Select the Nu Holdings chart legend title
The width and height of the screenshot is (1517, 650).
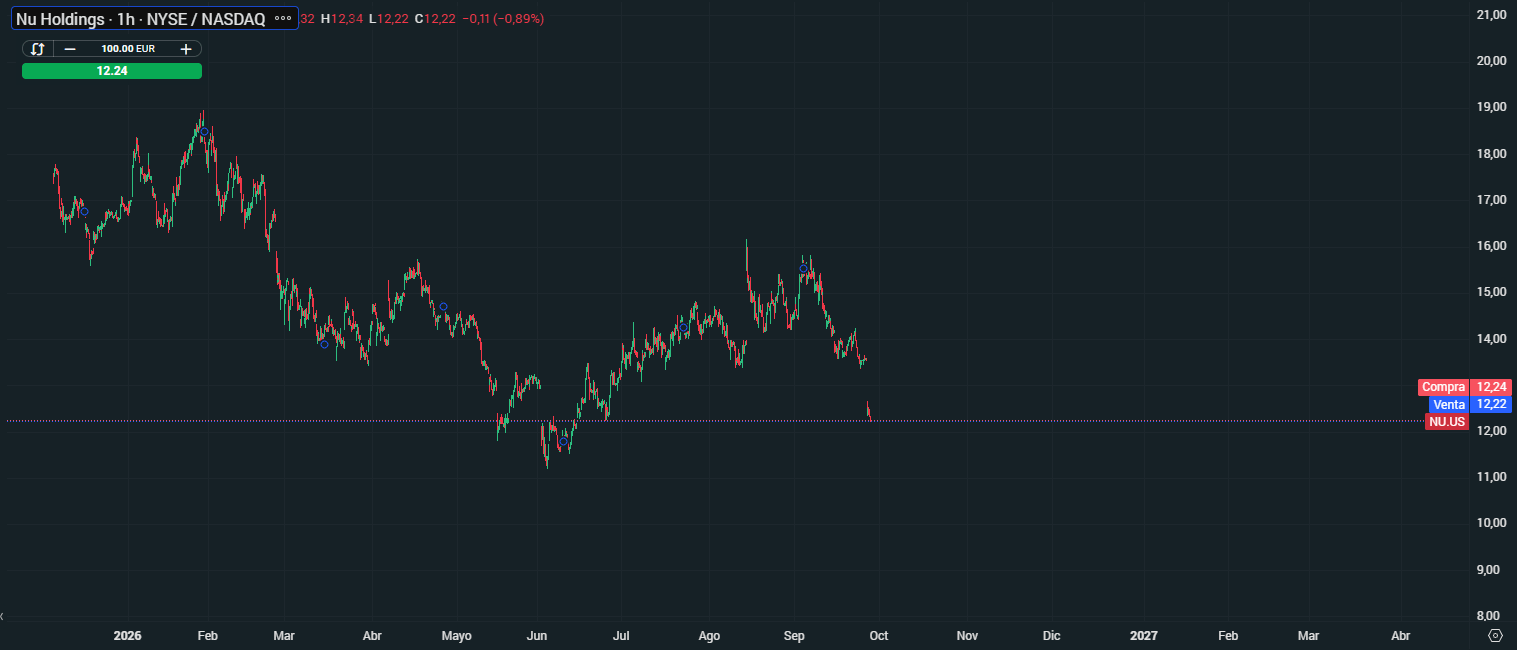[x=140, y=19]
